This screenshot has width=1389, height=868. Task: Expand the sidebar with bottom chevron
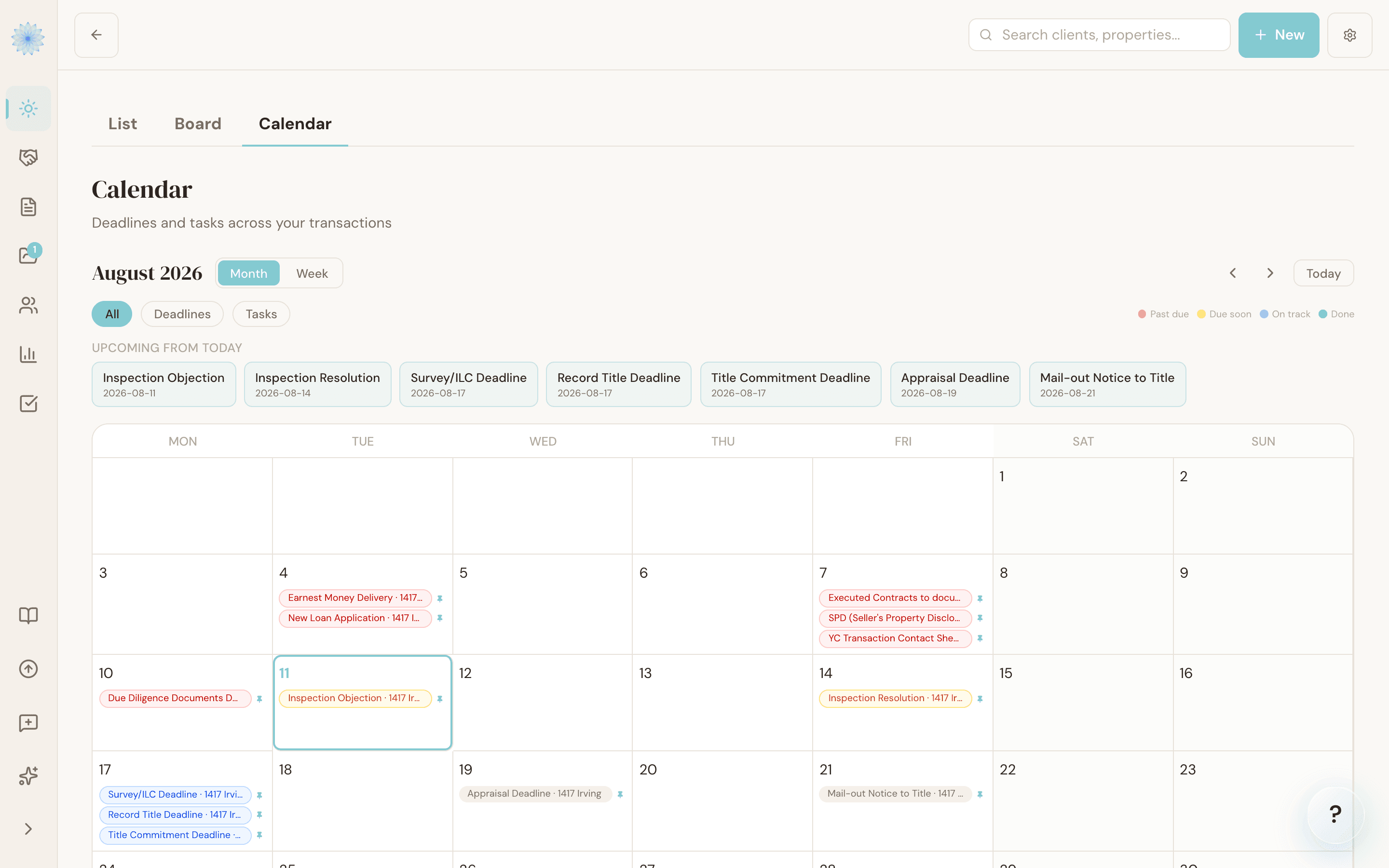(28, 829)
